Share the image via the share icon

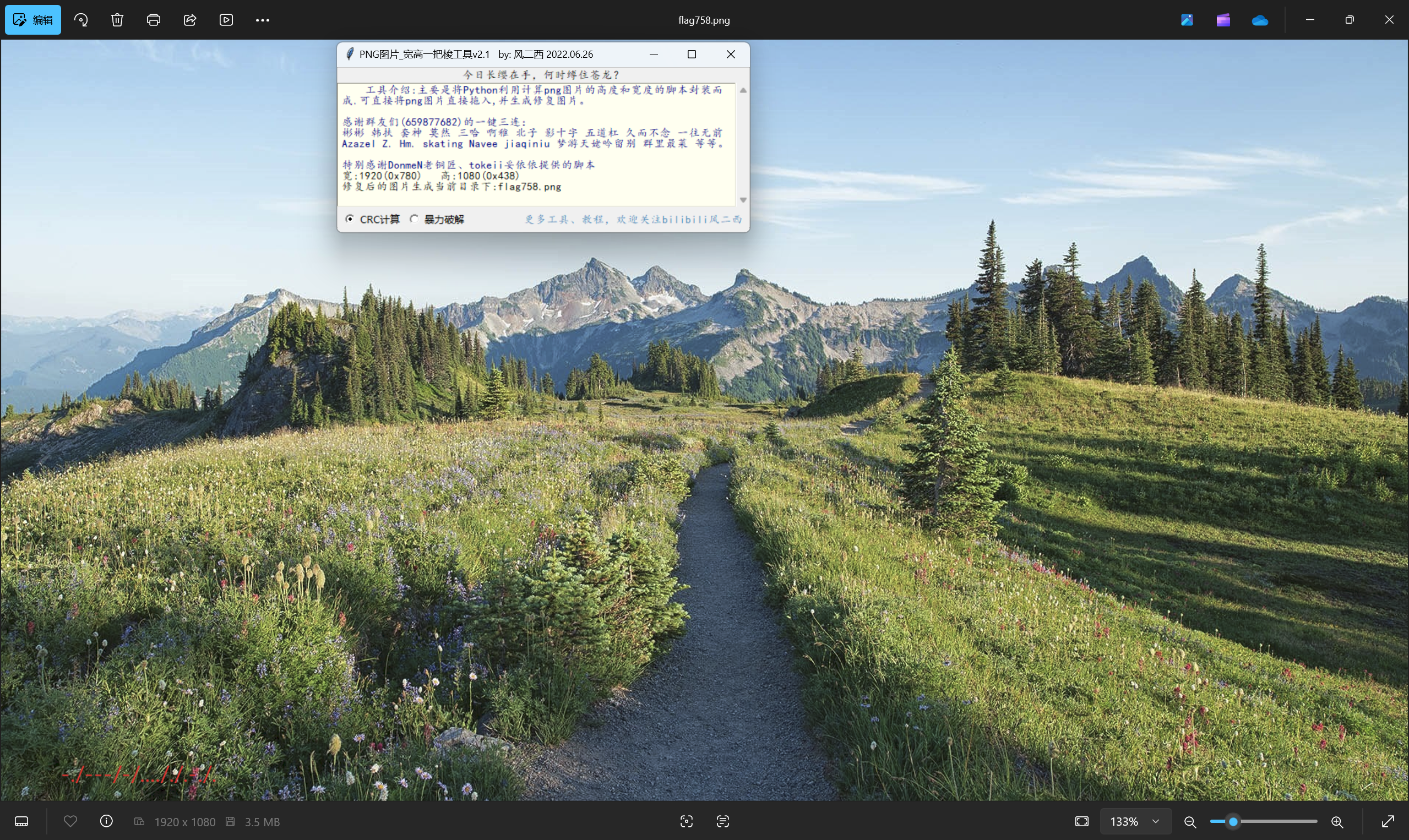(189, 20)
